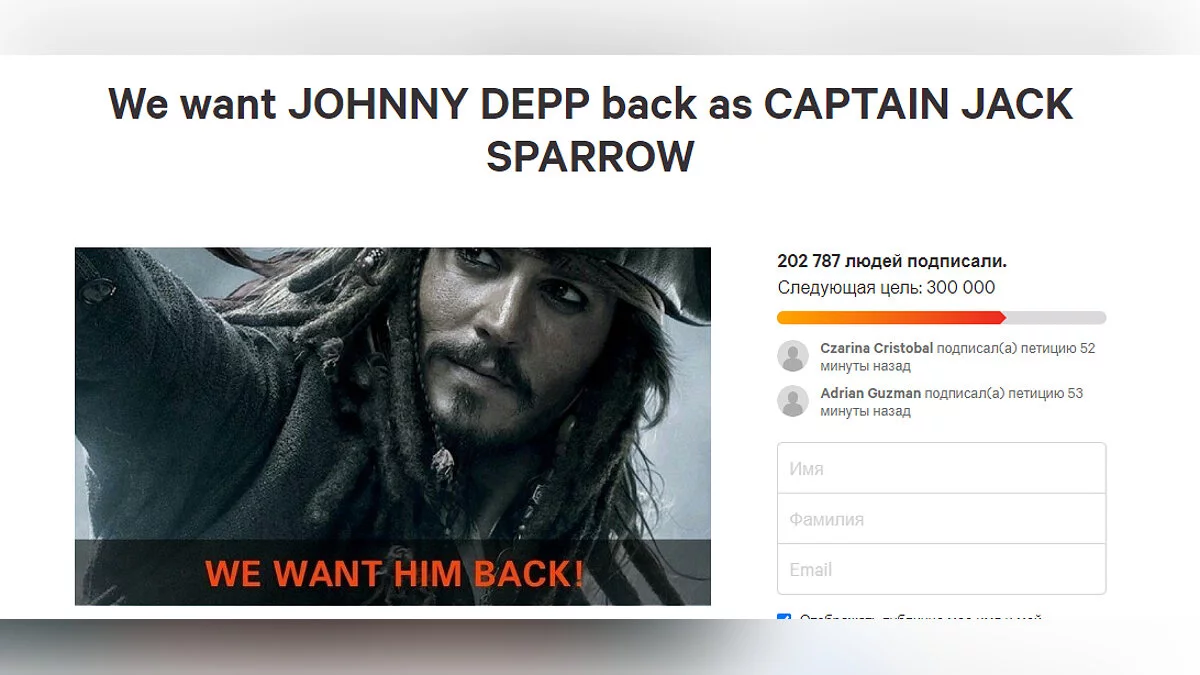The image size is (1200, 675).
Task: Click Adrian Guzman's avatar icon
Action: 793,401
